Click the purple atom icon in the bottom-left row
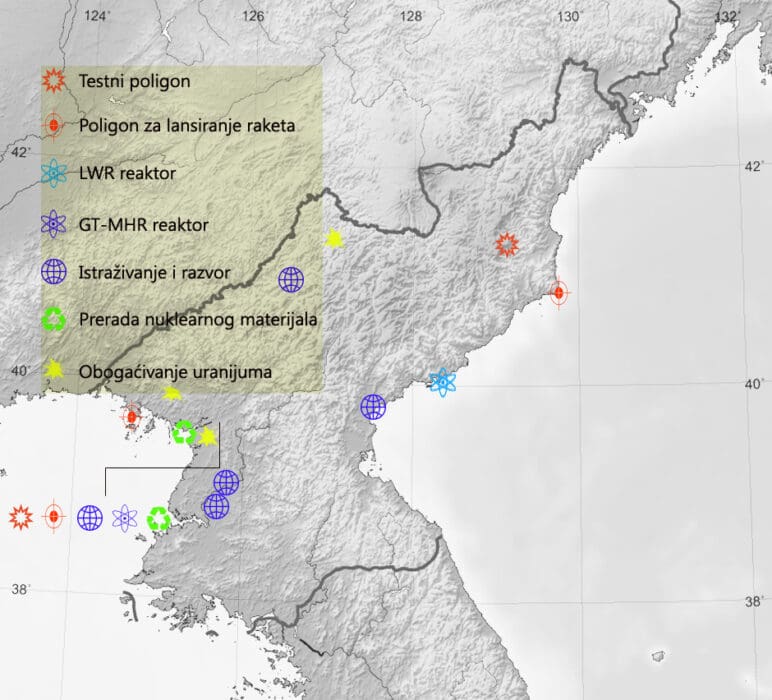The image size is (772, 700). point(125,517)
